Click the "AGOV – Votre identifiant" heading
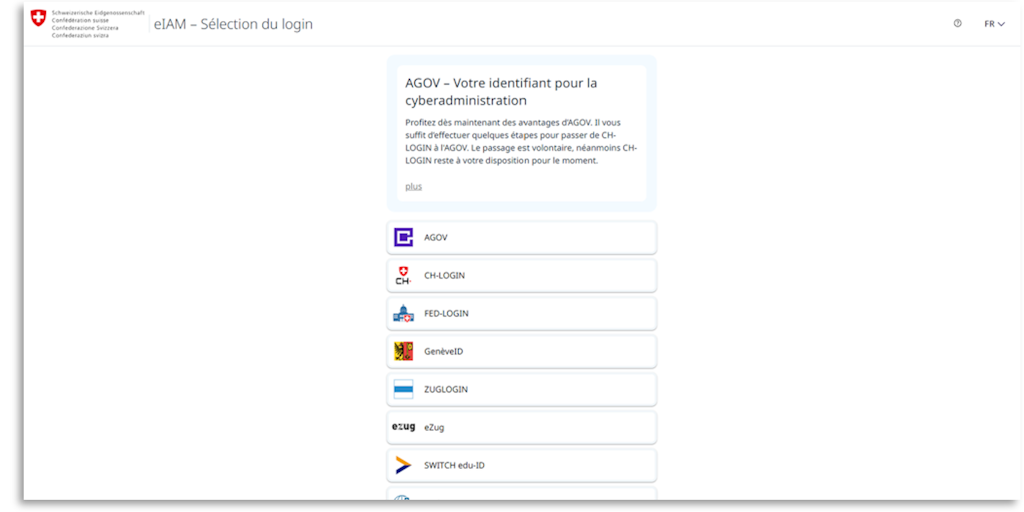This screenshot has height=512, width=1024. click(501, 92)
